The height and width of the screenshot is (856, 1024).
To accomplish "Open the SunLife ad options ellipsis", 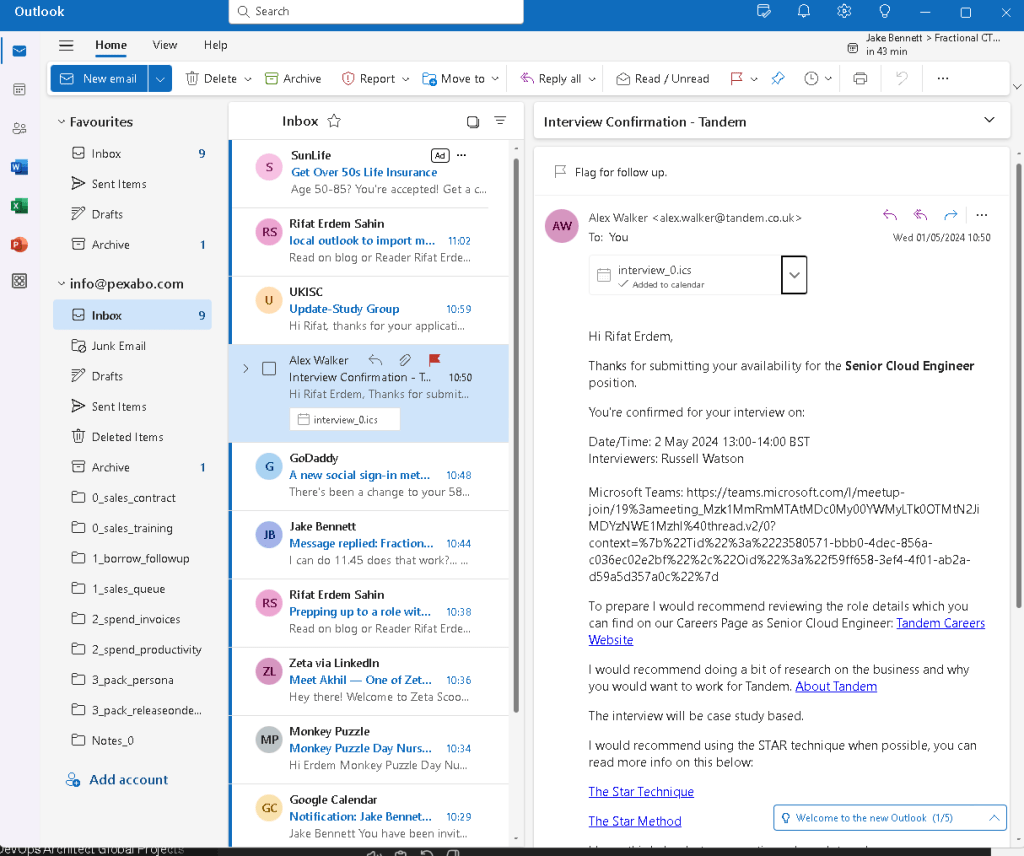I will [462, 155].
